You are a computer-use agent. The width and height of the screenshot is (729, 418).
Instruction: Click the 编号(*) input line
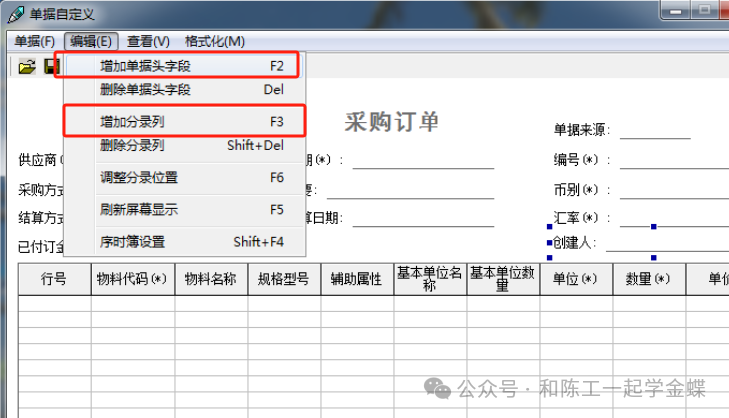pos(670,159)
